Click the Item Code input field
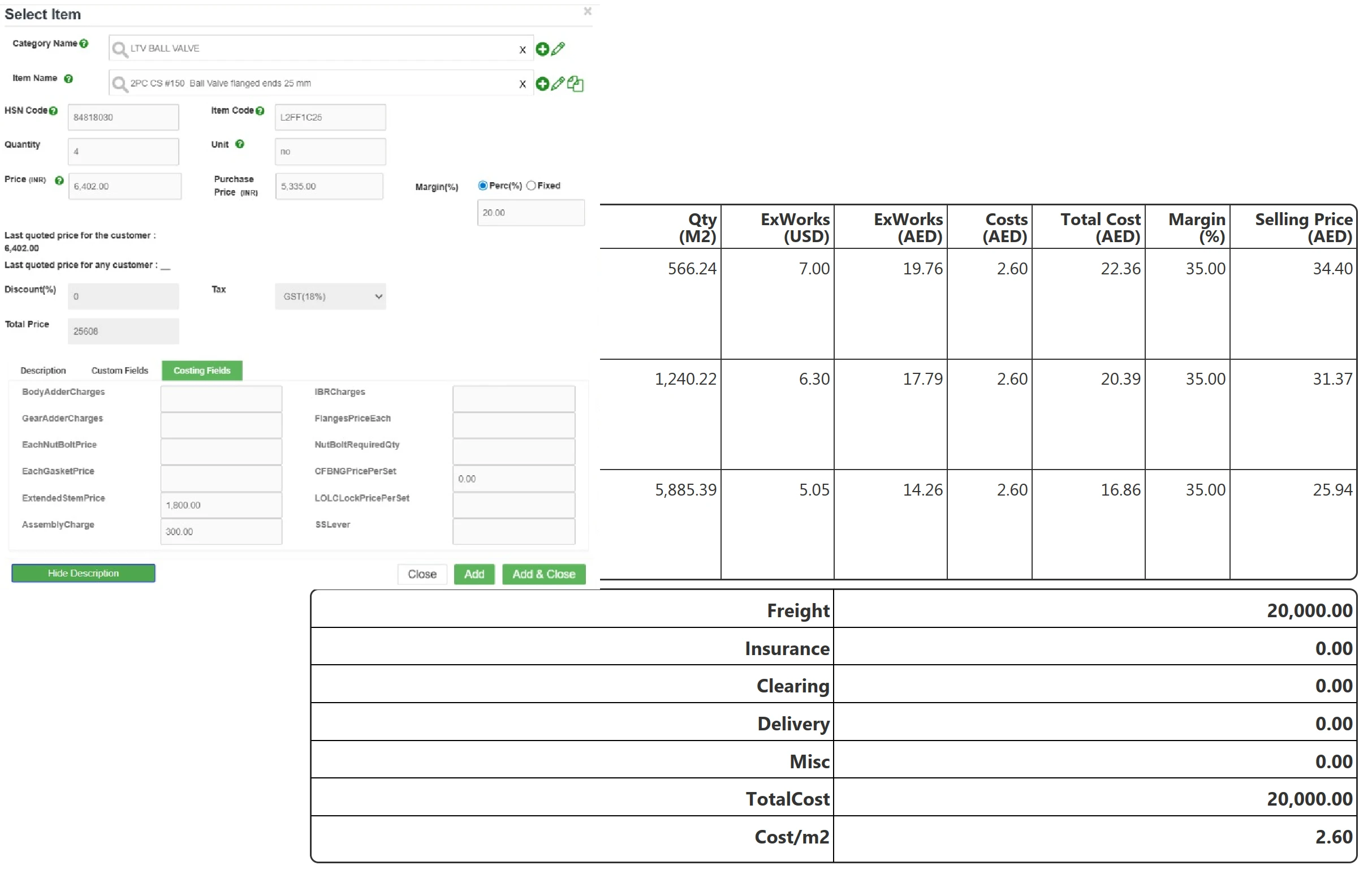Image resolution: width=1372 pixels, height=878 pixels. pos(330,118)
